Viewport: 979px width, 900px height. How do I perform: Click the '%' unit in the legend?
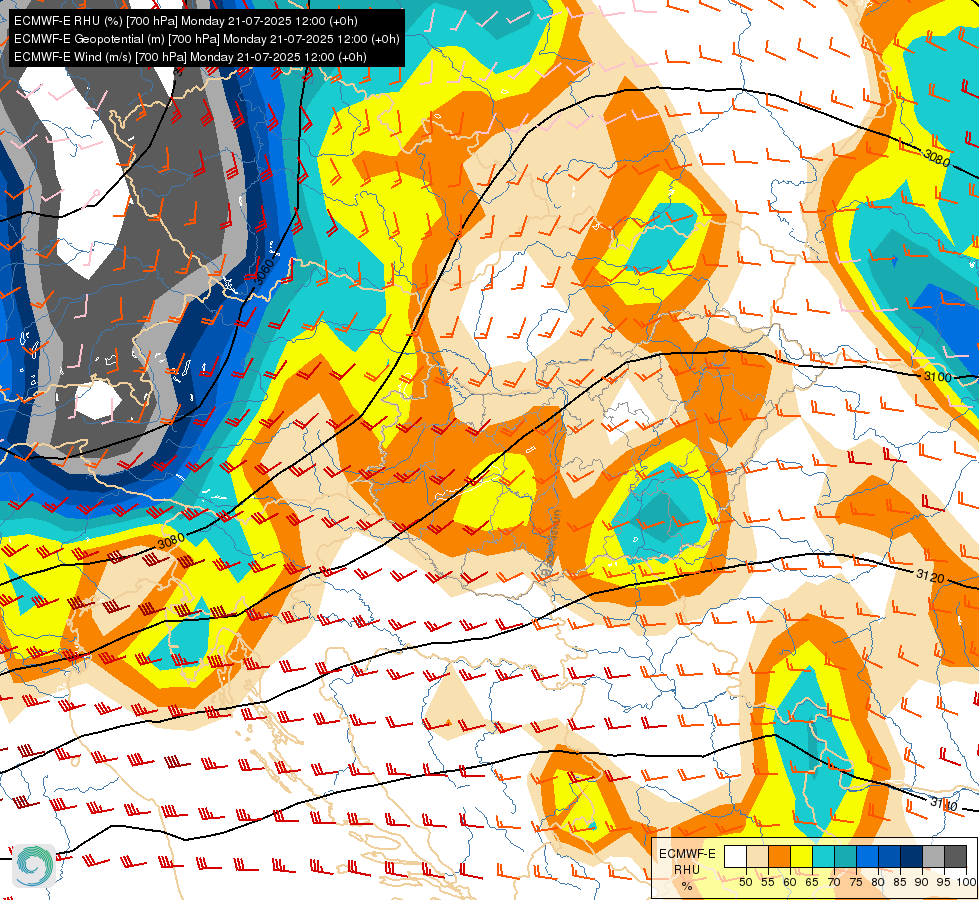[687, 886]
